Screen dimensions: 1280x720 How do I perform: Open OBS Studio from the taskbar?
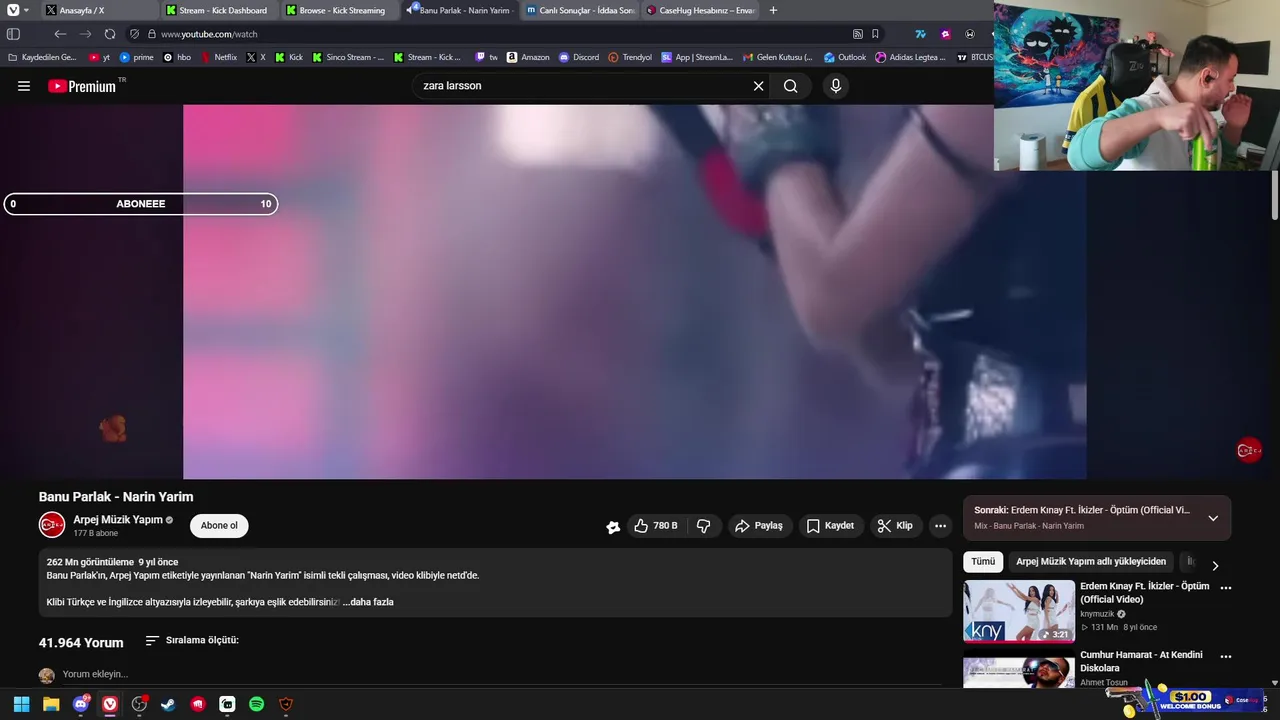pos(139,704)
